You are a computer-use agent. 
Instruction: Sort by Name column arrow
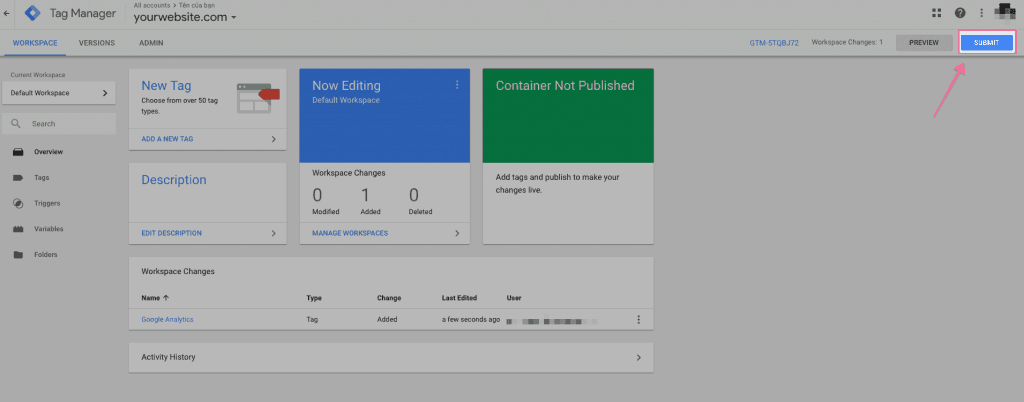coord(166,298)
